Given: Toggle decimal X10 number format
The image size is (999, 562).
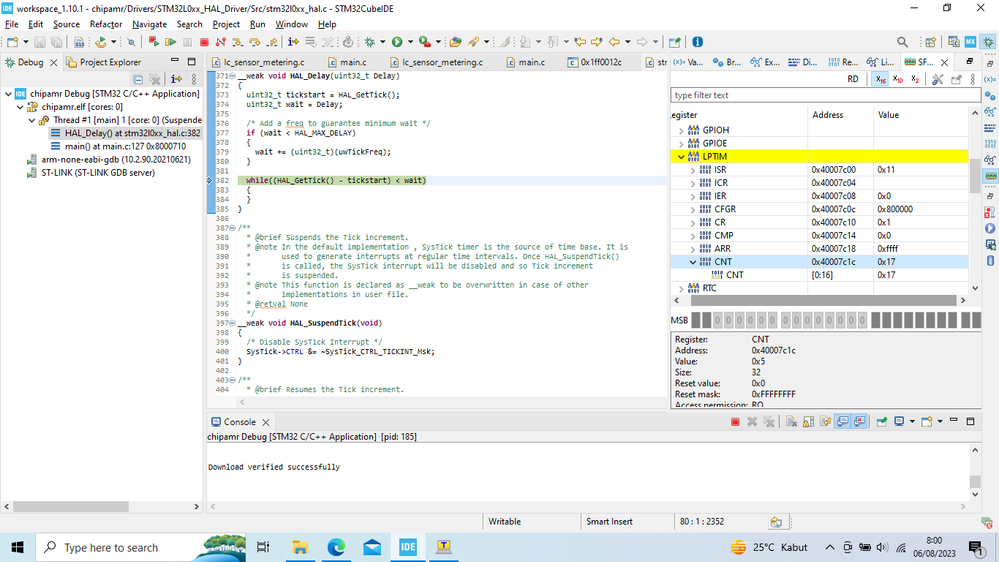Looking at the screenshot, I should click(x=898, y=79).
